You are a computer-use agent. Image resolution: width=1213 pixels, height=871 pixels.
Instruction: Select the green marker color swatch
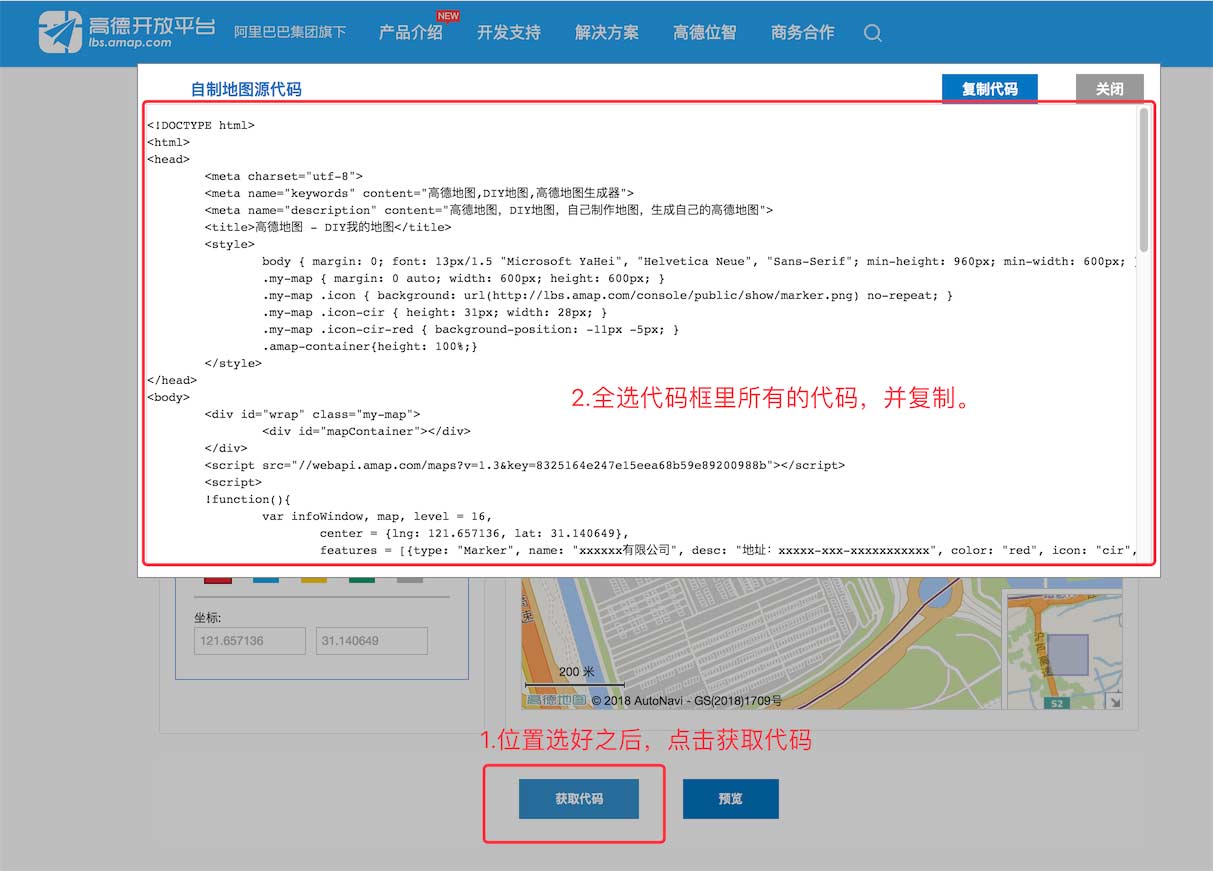coord(362,580)
